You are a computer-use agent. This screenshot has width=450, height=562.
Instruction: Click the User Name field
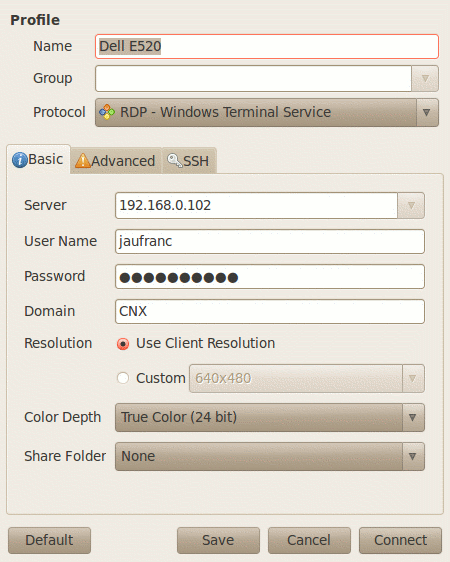point(270,242)
